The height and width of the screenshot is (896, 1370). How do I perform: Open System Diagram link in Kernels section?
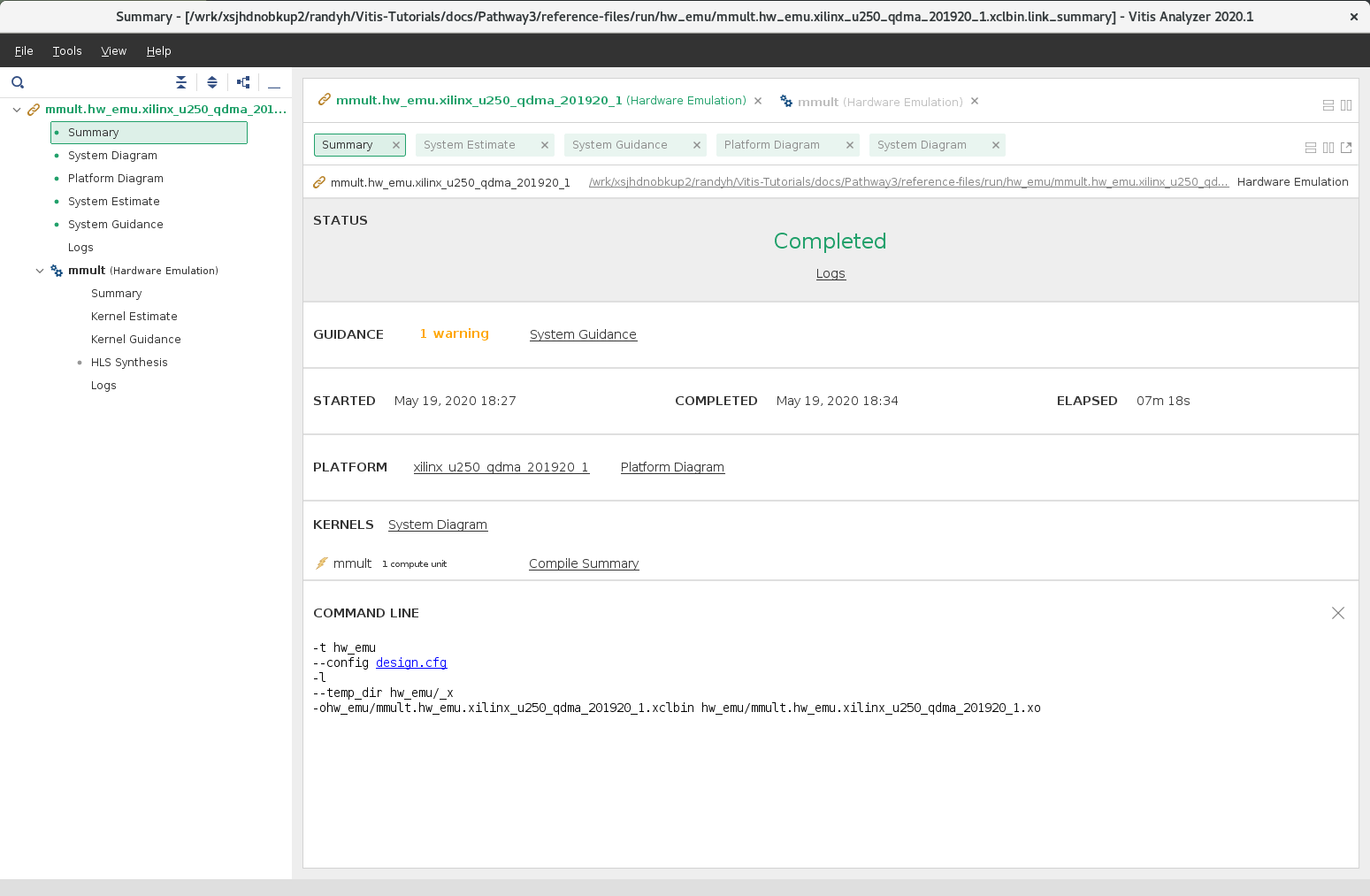[438, 525]
